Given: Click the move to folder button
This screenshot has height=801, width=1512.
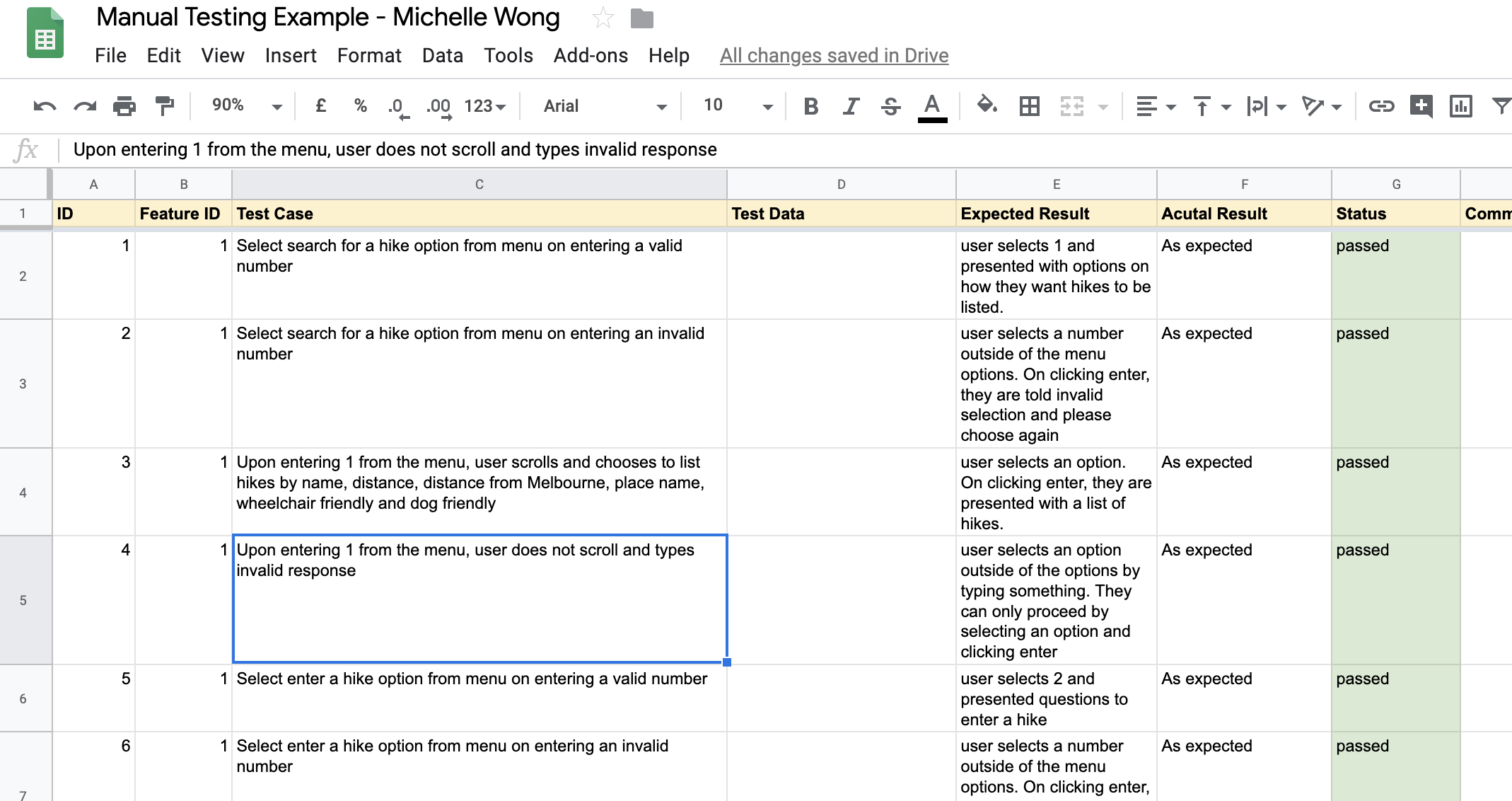Looking at the screenshot, I should point(641,18).
